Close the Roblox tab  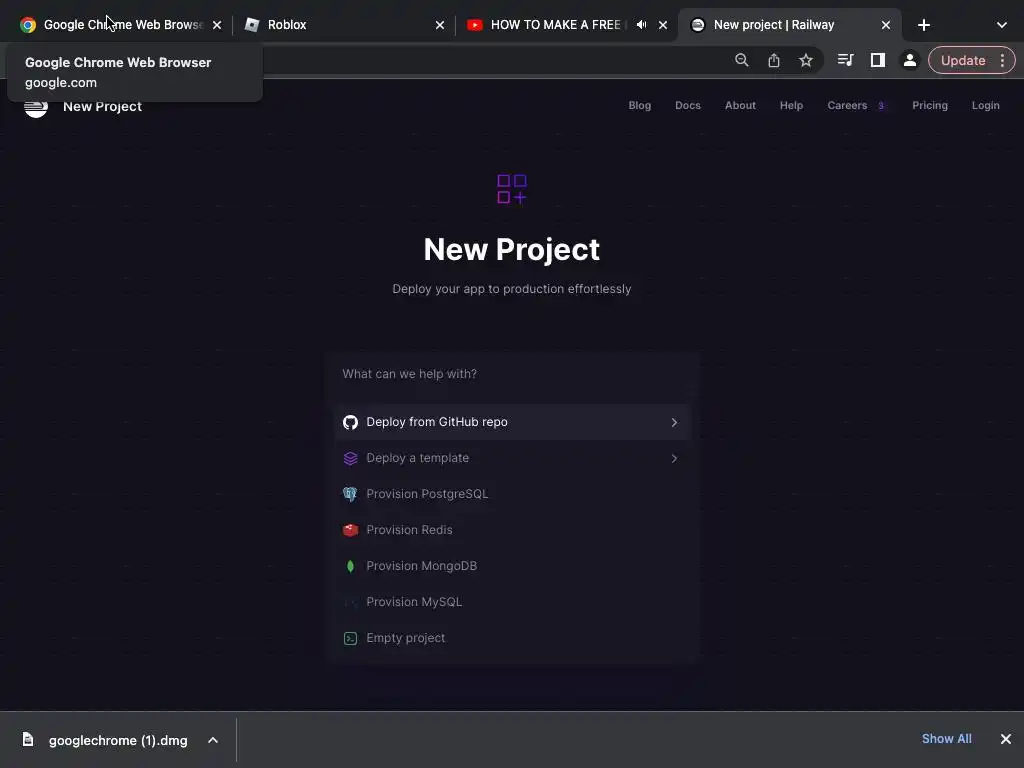pos(440,25)
